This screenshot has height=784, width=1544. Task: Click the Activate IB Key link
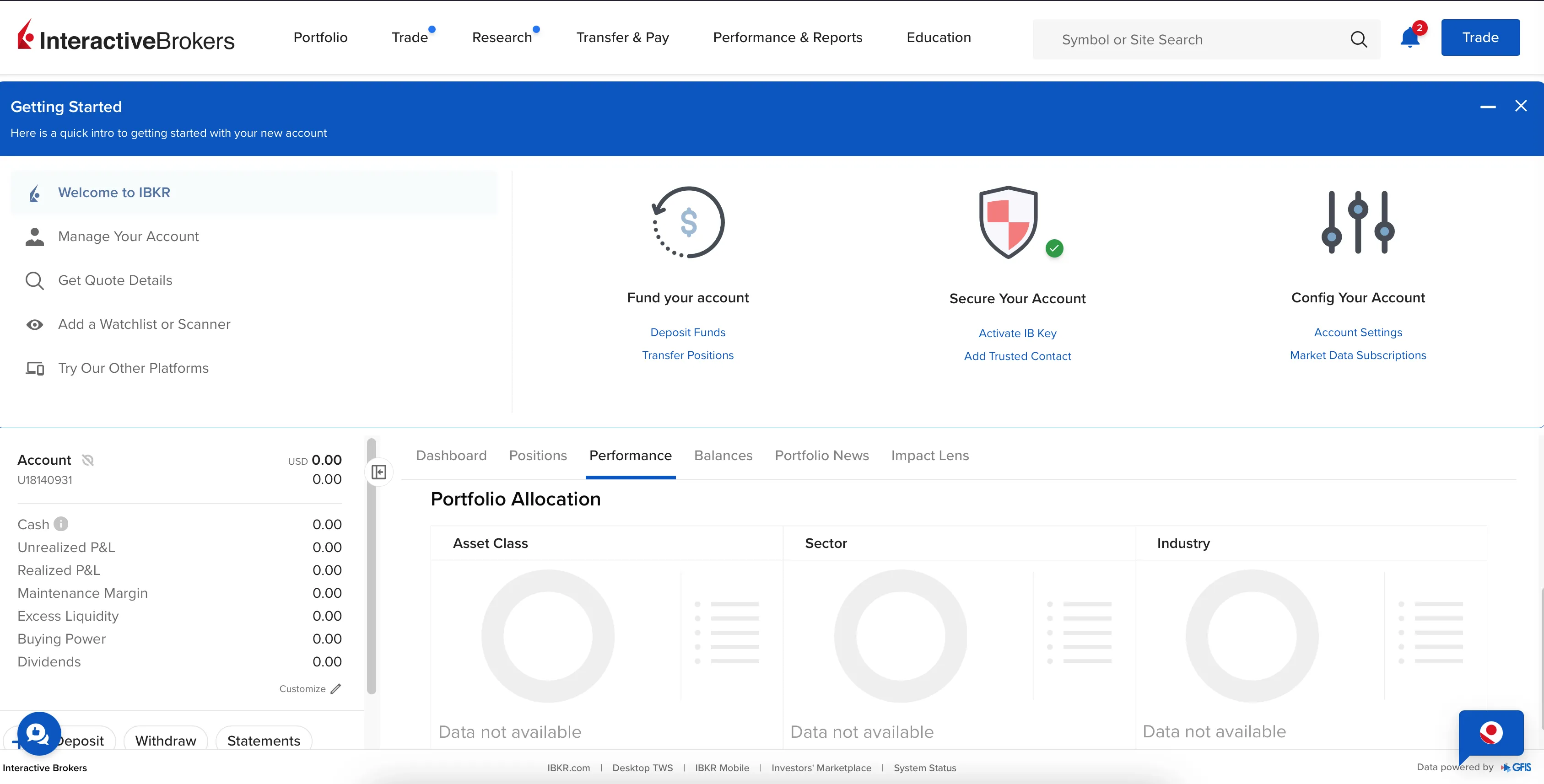coord(1018,333)
